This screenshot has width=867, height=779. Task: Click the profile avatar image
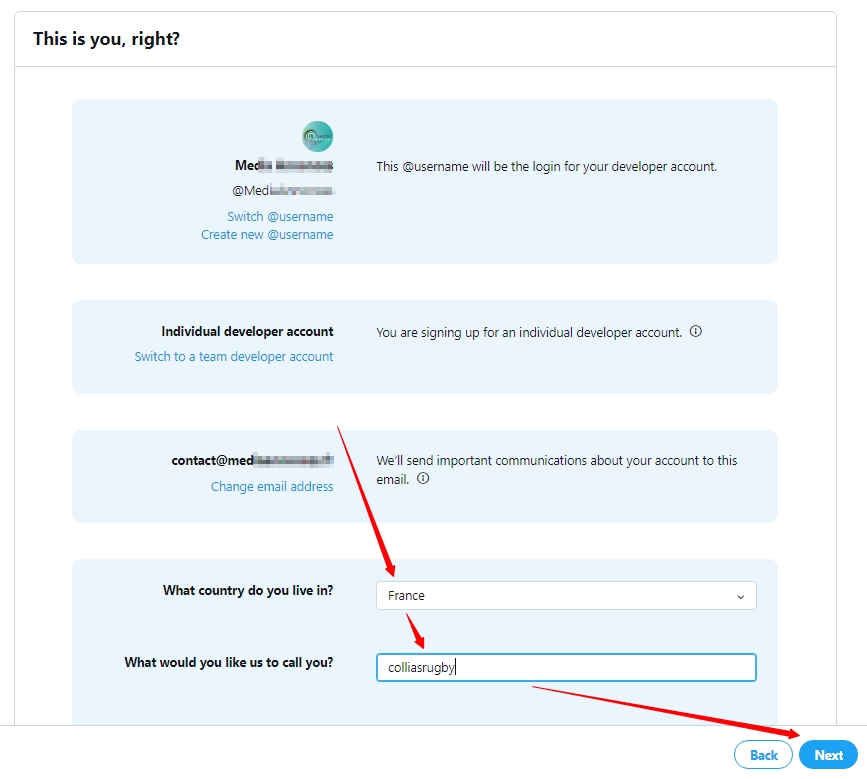(317, 136)
